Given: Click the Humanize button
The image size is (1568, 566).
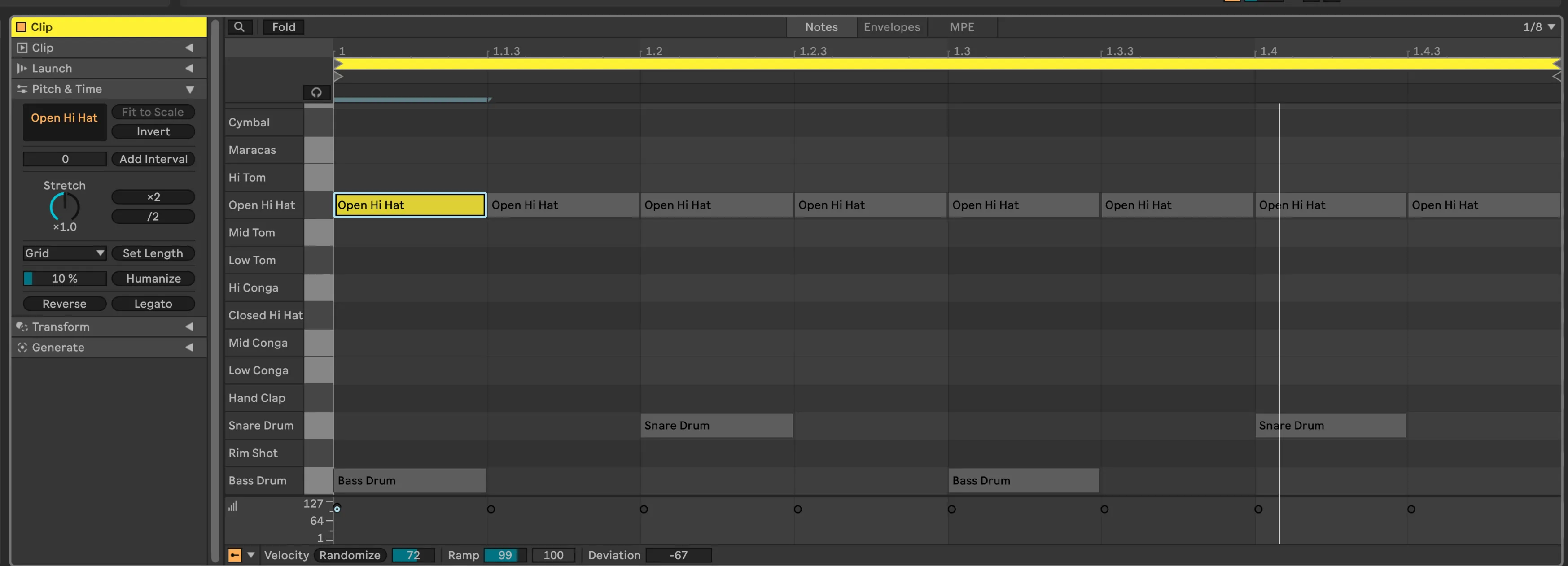Looking at the screenshot, I should [153, 278].
